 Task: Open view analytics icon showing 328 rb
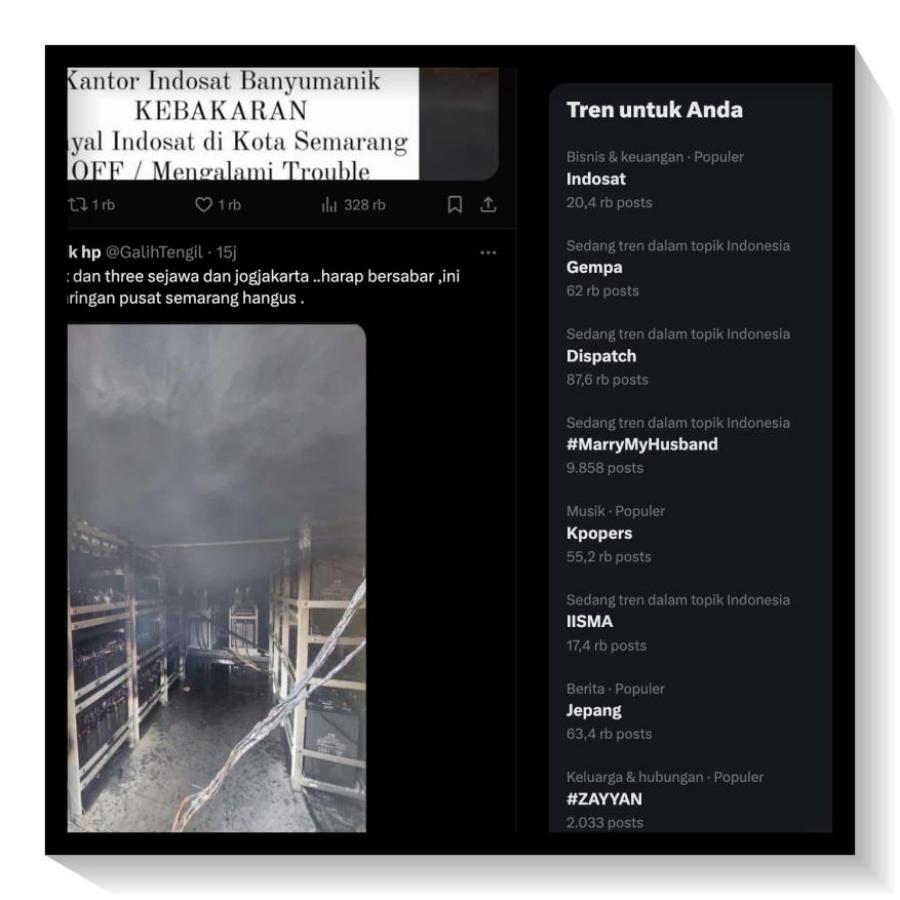click(x=329, y=204)
